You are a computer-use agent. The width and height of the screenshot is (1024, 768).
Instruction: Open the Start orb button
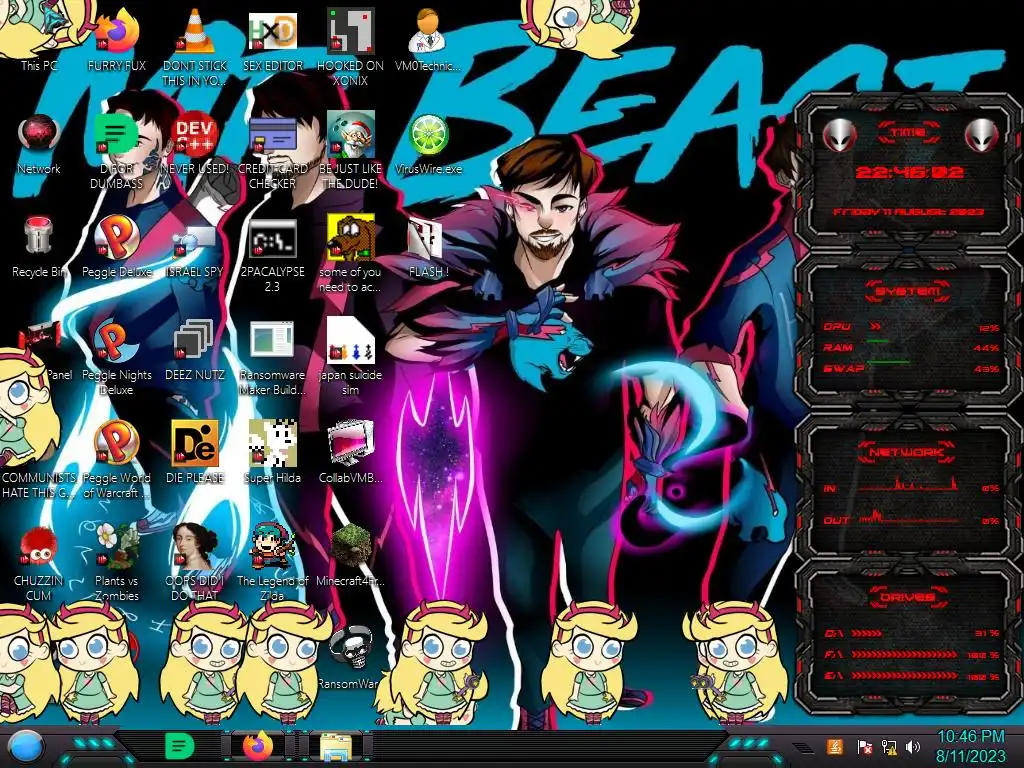tap(26, 746)
